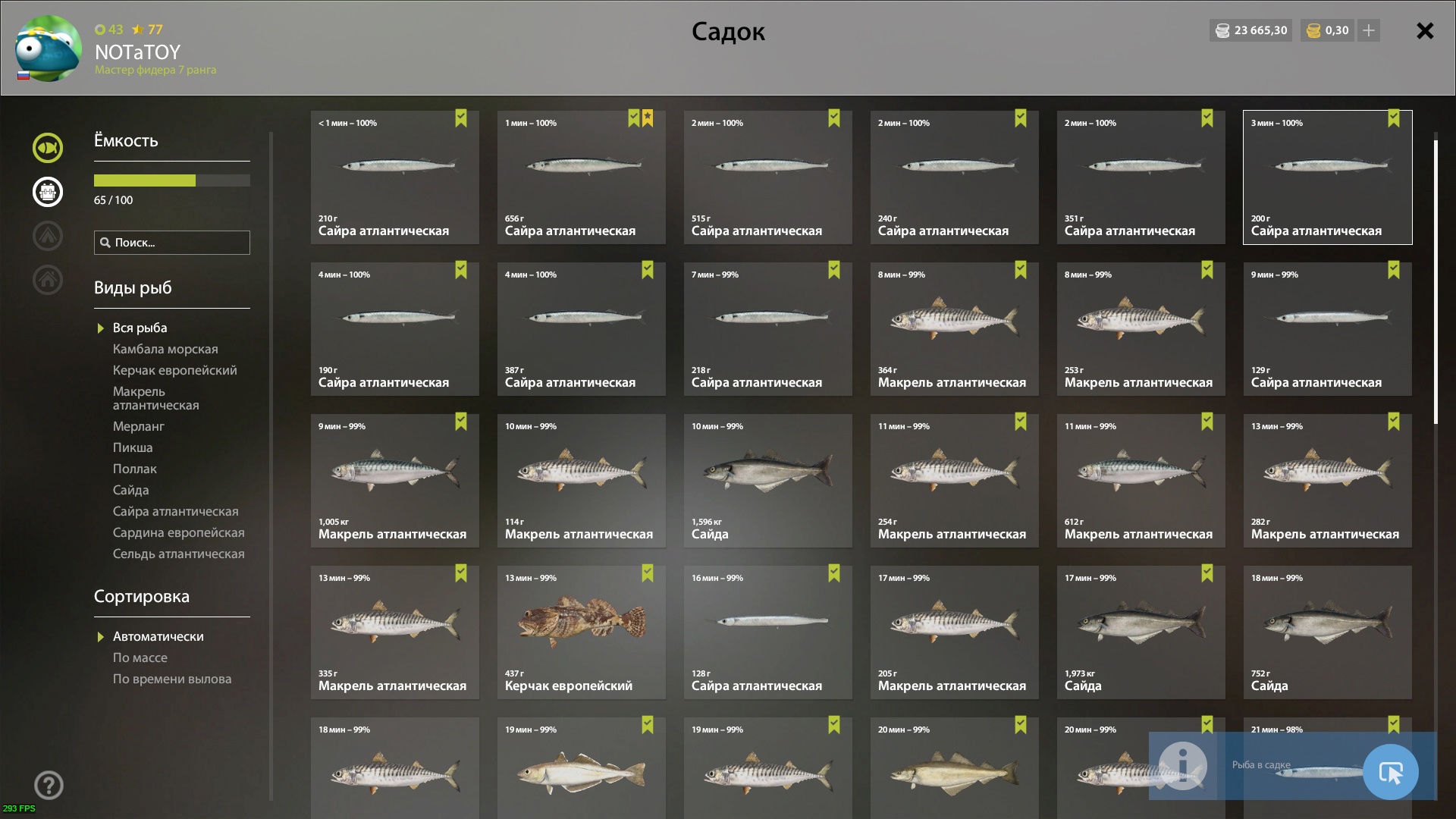Toggle the bookmark on the 437 г Керчак европейский card
Image resolution: width=1456 pixels, height=819 pixels.
point(648,573)
